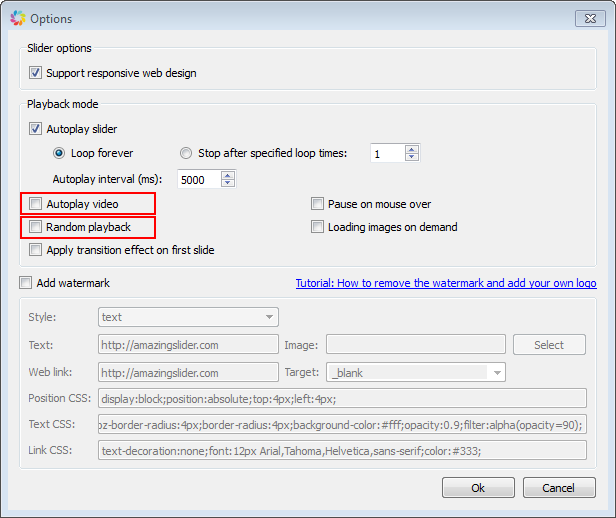Enable Pause on mouse over
This screenshot has height=518, width=616.
(317, 203)
